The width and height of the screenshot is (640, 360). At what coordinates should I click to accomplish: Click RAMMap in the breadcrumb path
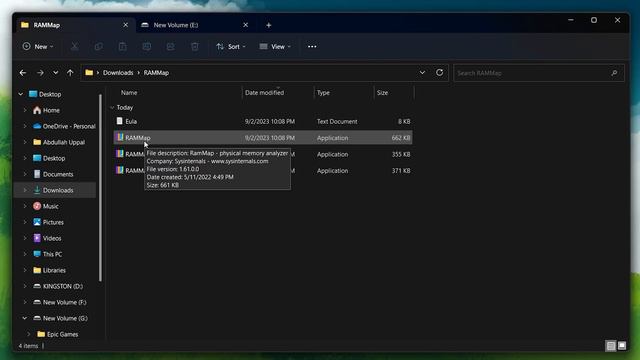pos(156,73)
